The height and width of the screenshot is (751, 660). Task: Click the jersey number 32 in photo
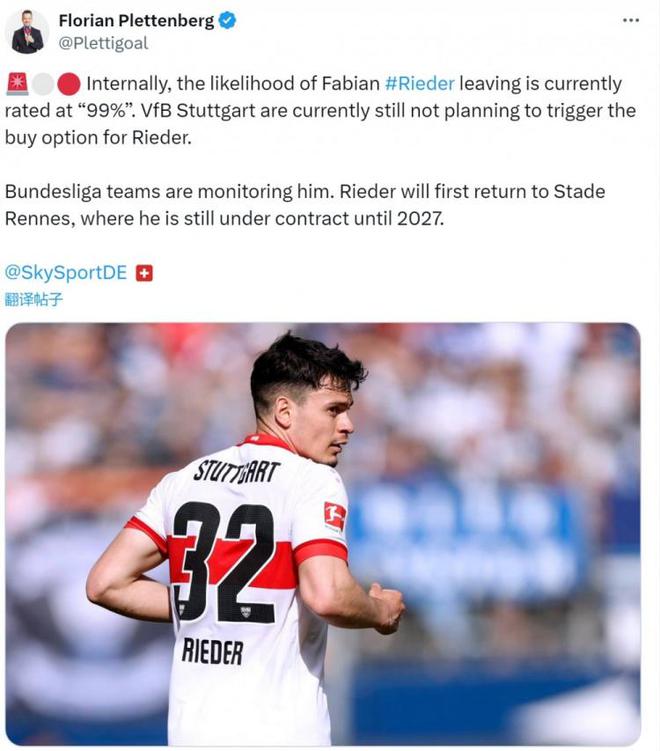coord(222,560)
